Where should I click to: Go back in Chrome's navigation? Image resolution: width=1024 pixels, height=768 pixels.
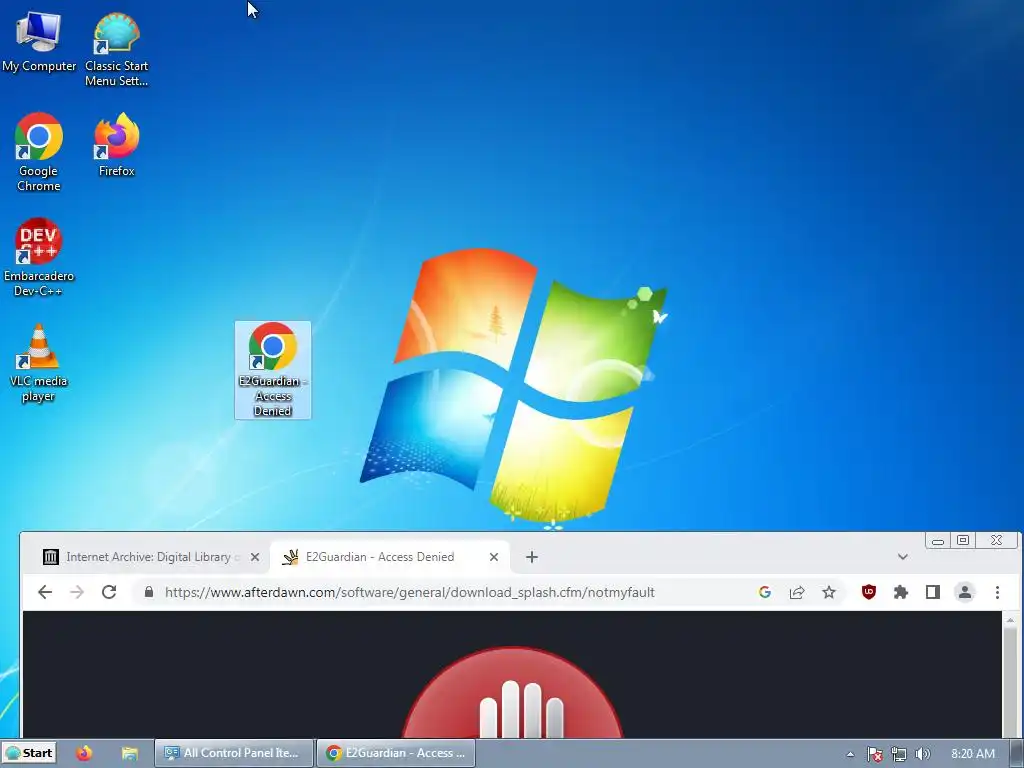click(x=45, y=592)
